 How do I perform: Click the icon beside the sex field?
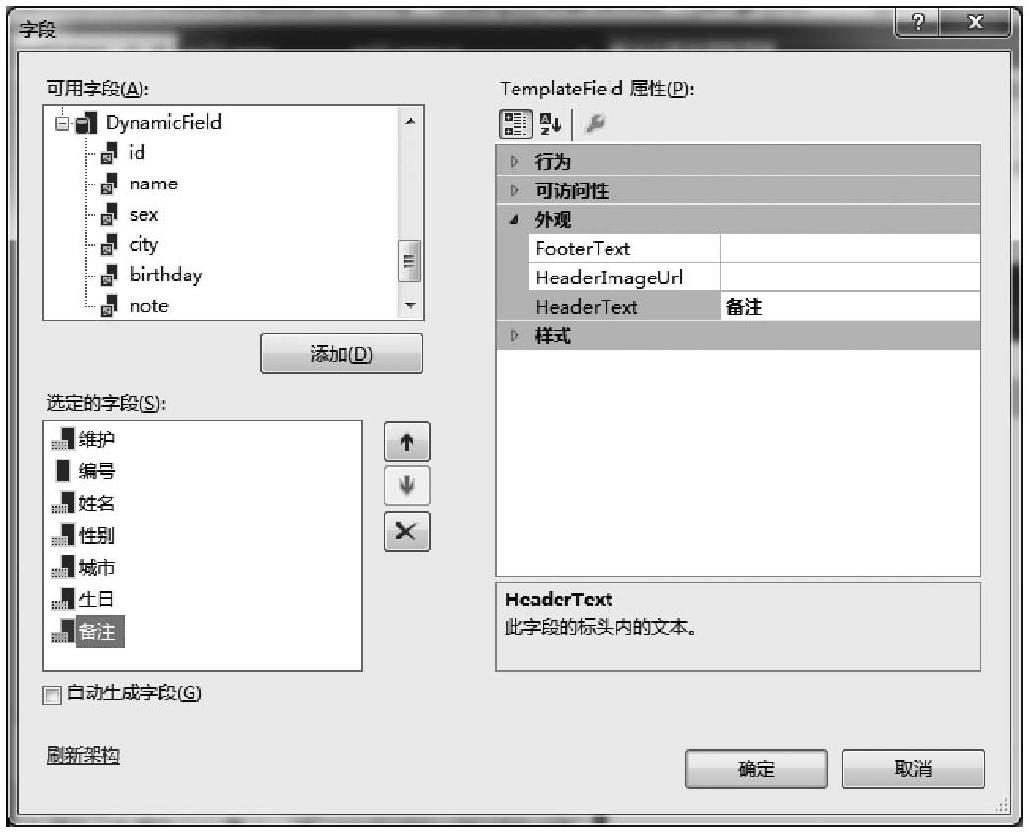(109, 215)
